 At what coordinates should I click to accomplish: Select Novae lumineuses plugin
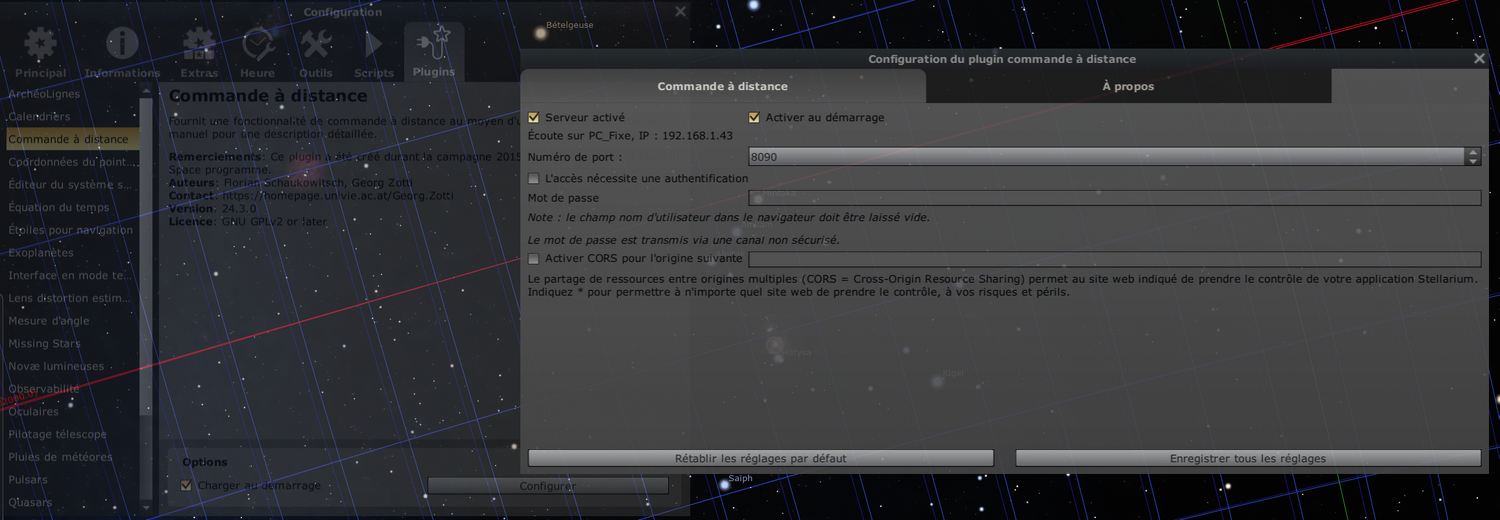[72, 366]
